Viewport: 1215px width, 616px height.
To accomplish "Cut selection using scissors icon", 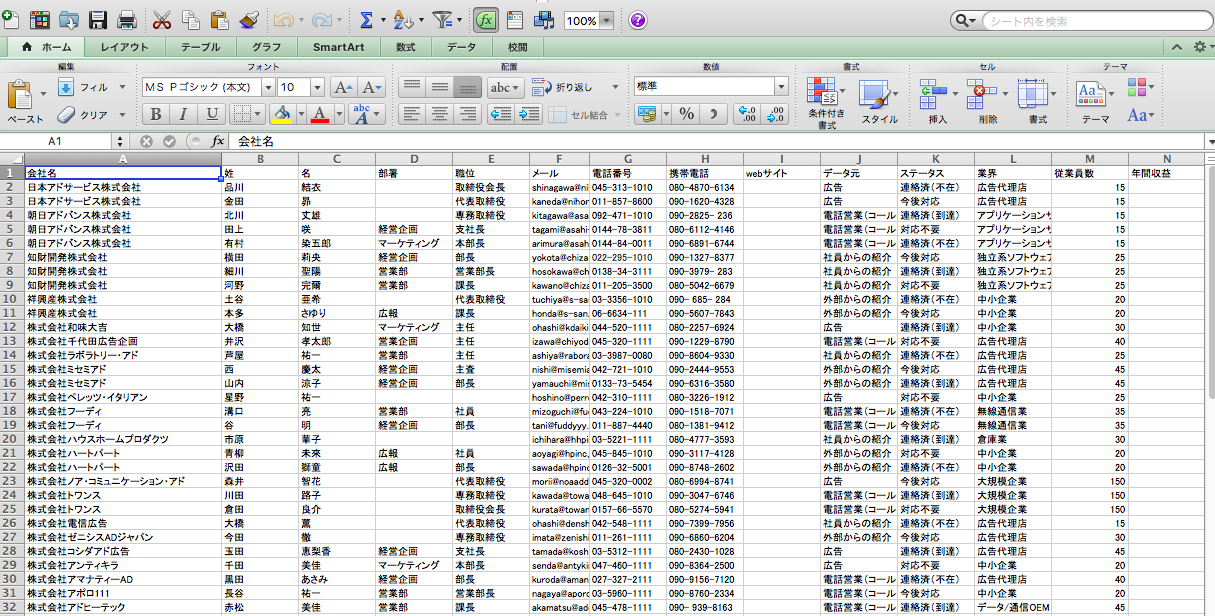I will pyautogui.click(x=163, y=19).
